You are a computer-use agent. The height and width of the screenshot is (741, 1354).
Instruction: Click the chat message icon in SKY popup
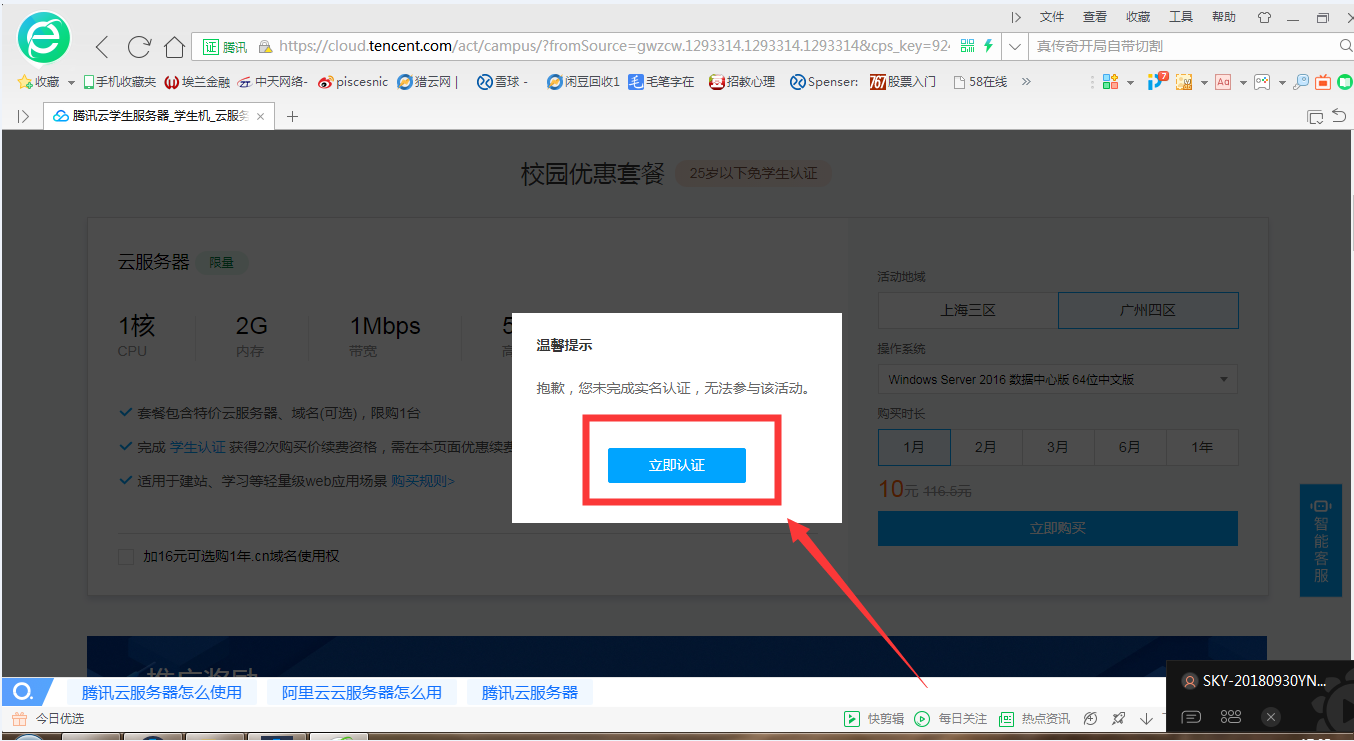[x=1191, y=717]
